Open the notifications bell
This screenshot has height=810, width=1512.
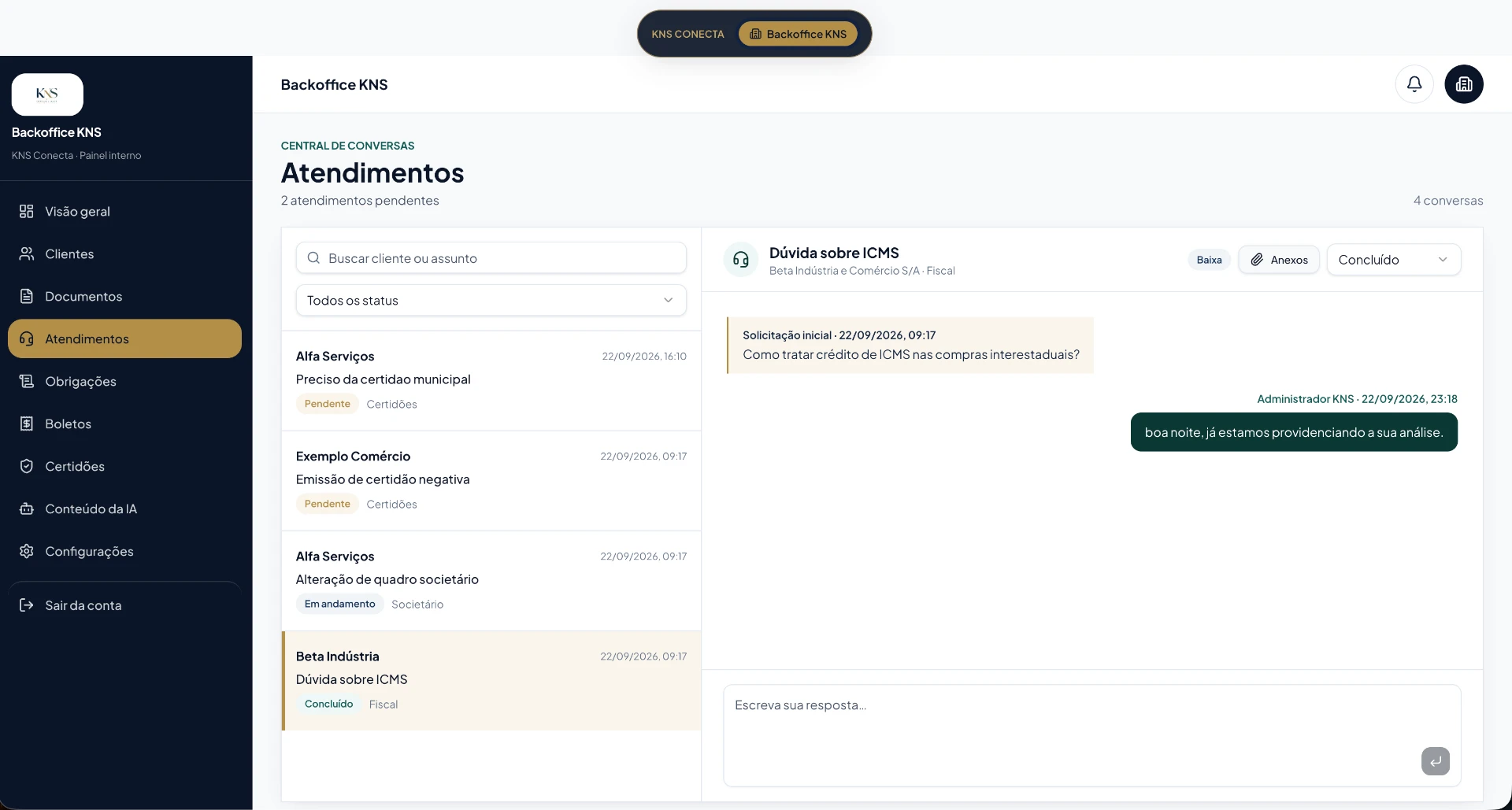(1414, 84)
